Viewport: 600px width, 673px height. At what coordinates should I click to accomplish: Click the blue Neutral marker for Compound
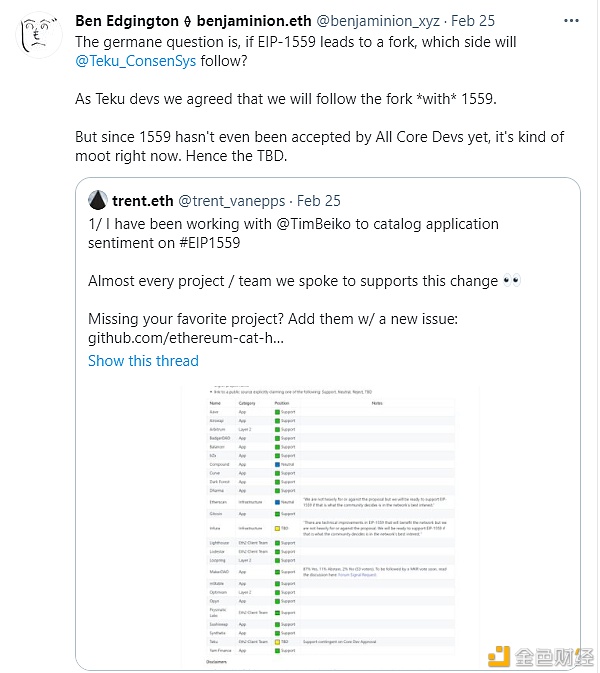tap(277, 464)
